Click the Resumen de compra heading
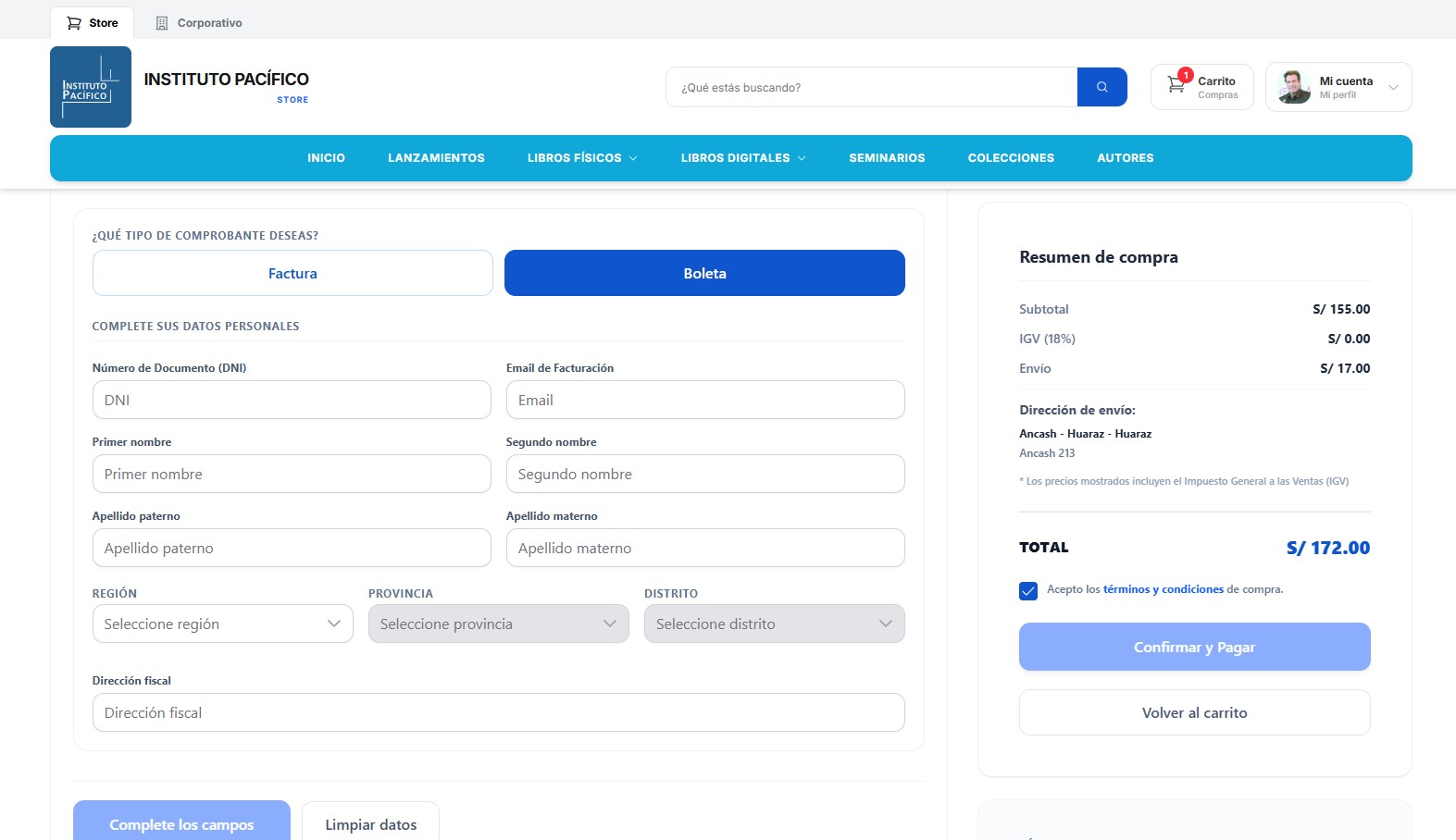 [x=1099, y=257]
